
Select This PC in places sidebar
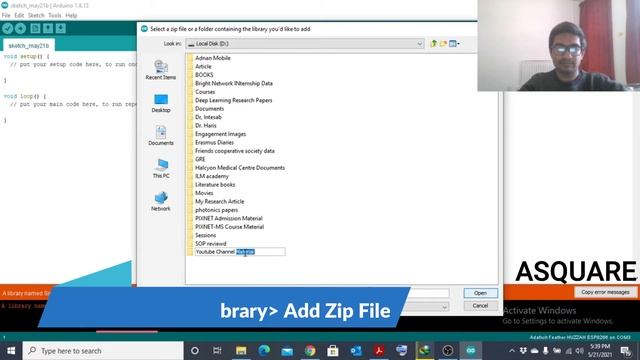pos(161,168)
